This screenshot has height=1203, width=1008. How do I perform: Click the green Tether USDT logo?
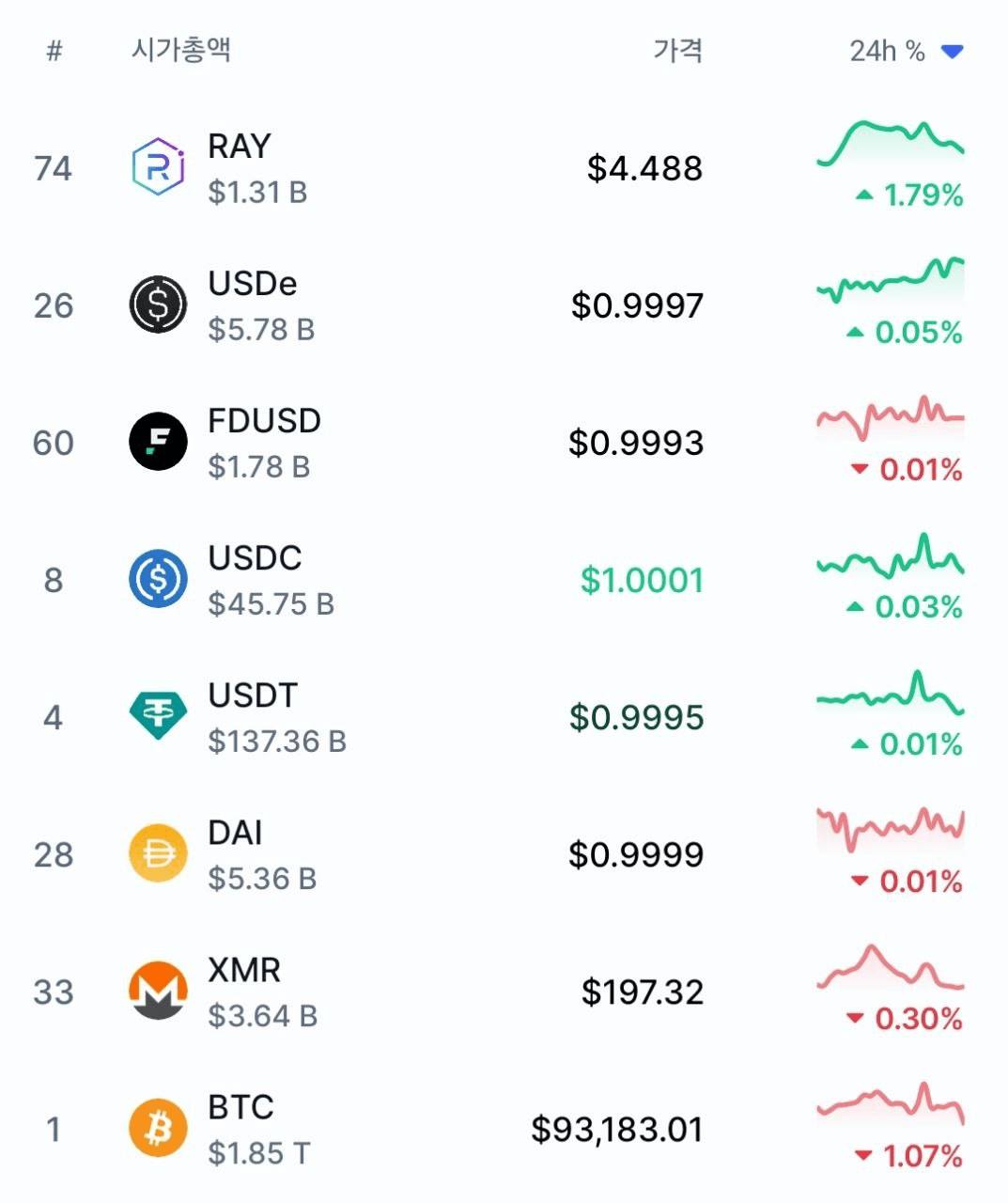(x=158, y=716)
